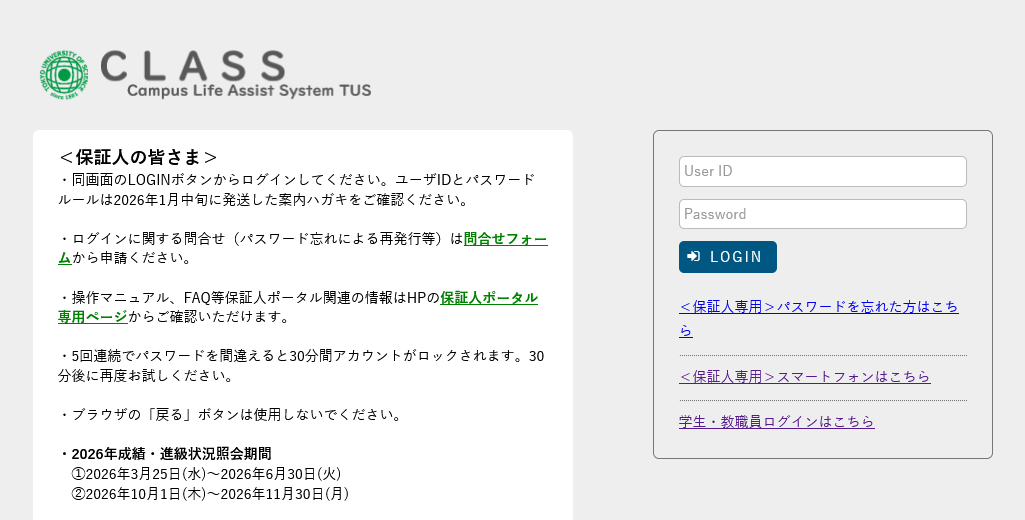Image resolution: width=1025 pixels, height=520 pixels.
Task: Open ＜保証人専用＞スマートフォンはこちら link
Action: tap(804, 377)
